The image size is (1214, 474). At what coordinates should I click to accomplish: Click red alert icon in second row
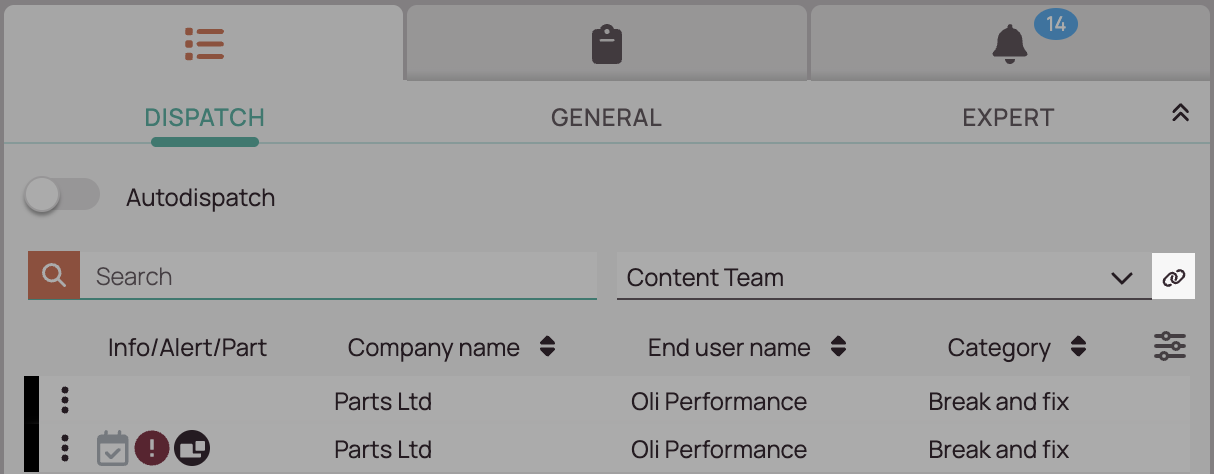[x=152, y=448]
